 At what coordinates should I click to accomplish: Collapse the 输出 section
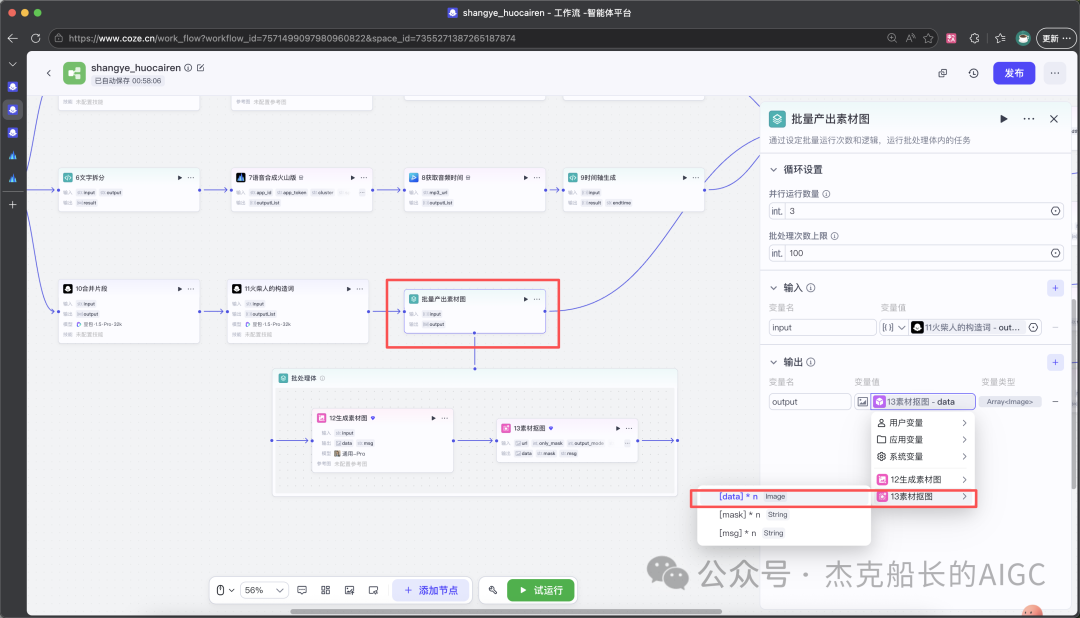tap(773, 362)
